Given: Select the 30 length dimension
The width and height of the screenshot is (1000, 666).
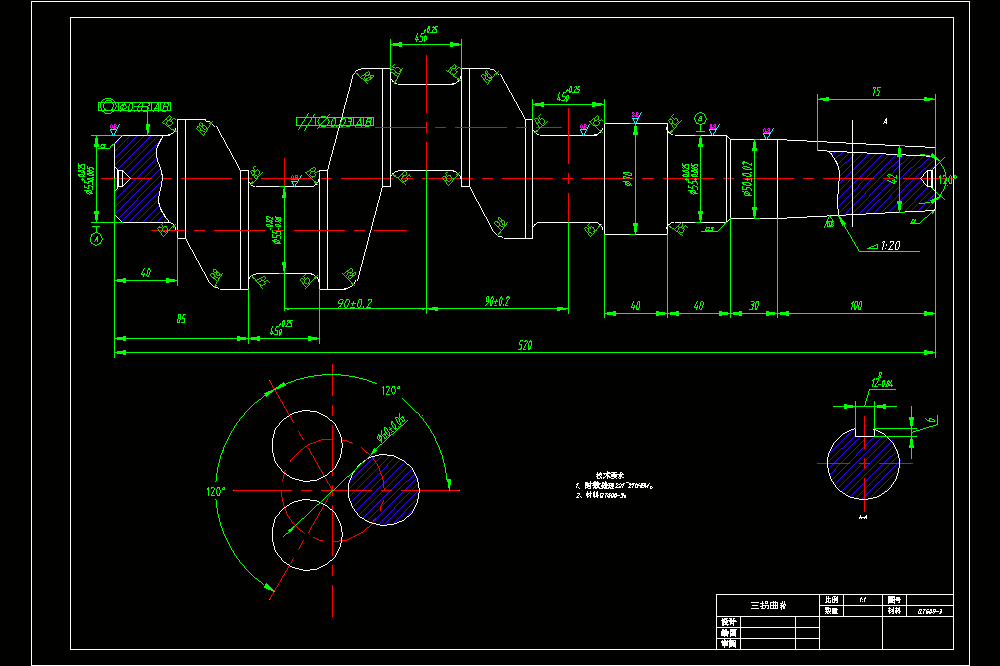Looking at the screenshot, I should click(x=754, y=306).
